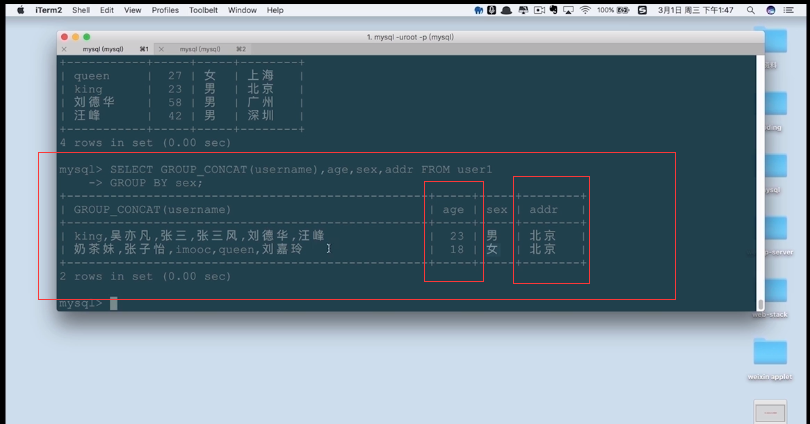Click the terminal window scrollbar
The width and height of the screenshot is (810, 424).
click(760, 305)
